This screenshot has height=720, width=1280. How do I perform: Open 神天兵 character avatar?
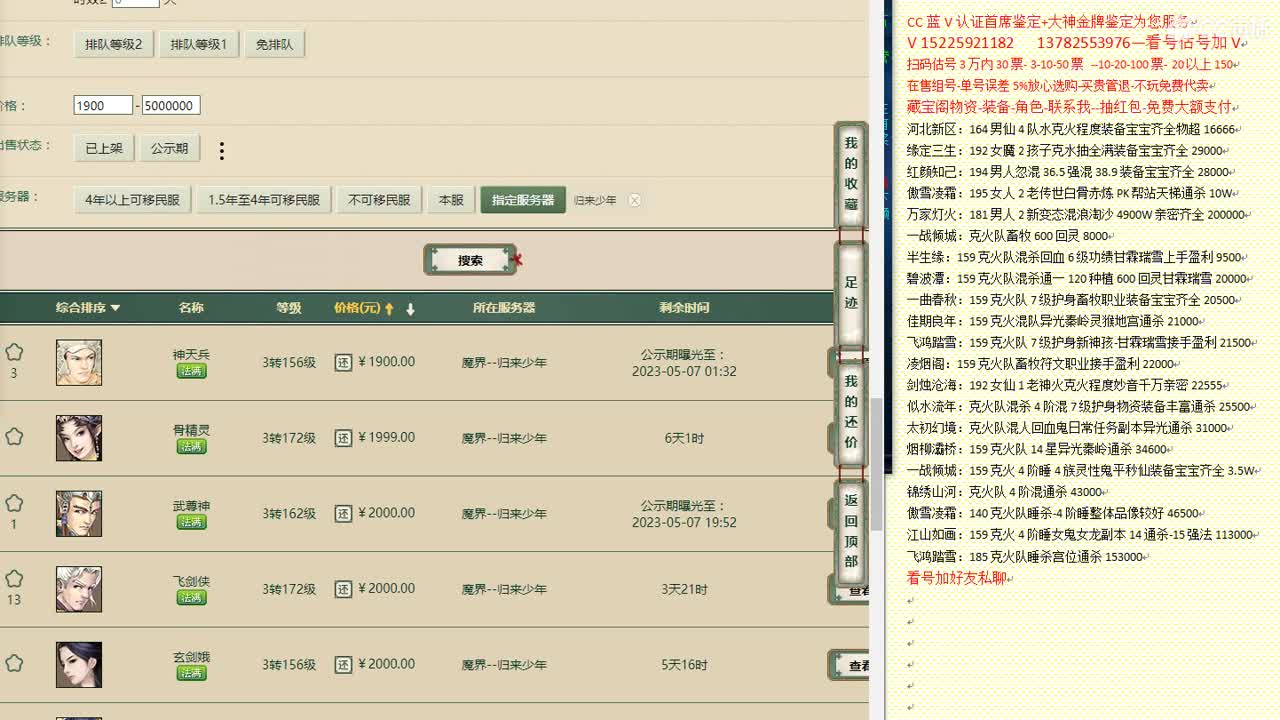(x=79, y=362)
